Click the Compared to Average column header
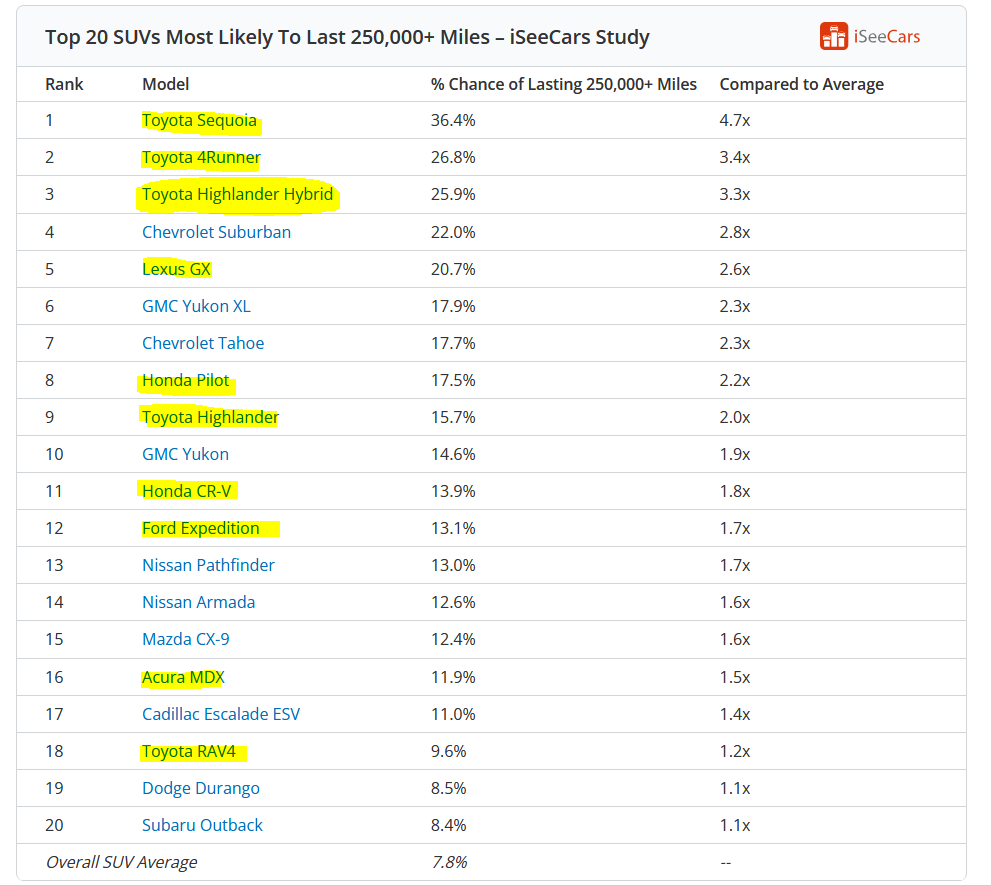Screen dimensions: 991x886 pos(801,84)
